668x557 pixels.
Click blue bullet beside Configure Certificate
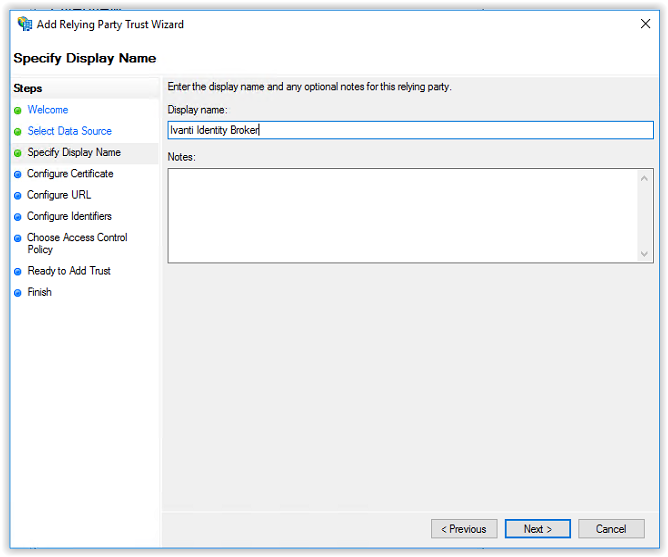point(17,175)
